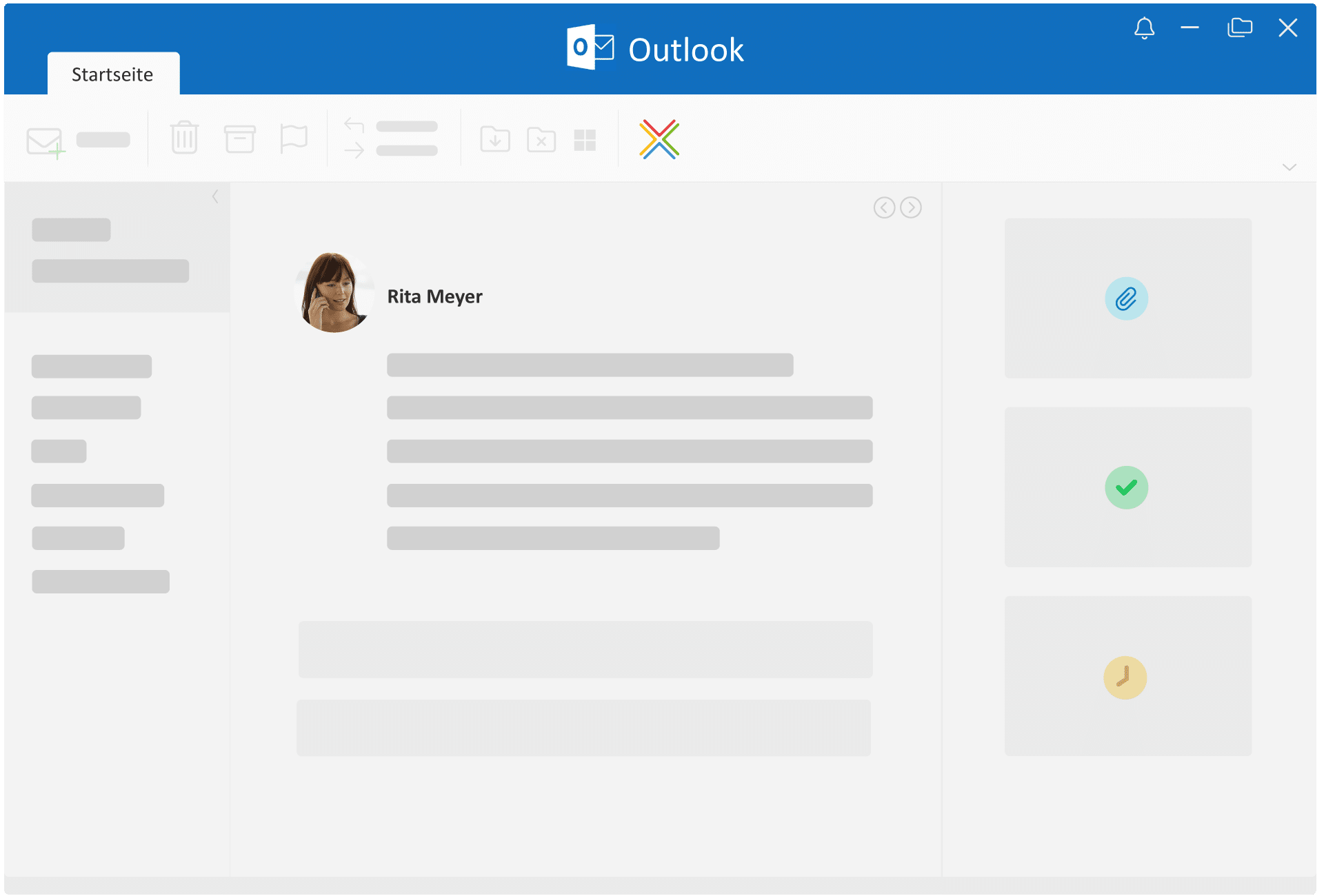Screen dimensions: 1324x896
Task: Go to previous message arrow
Action: tap(884, 207)
